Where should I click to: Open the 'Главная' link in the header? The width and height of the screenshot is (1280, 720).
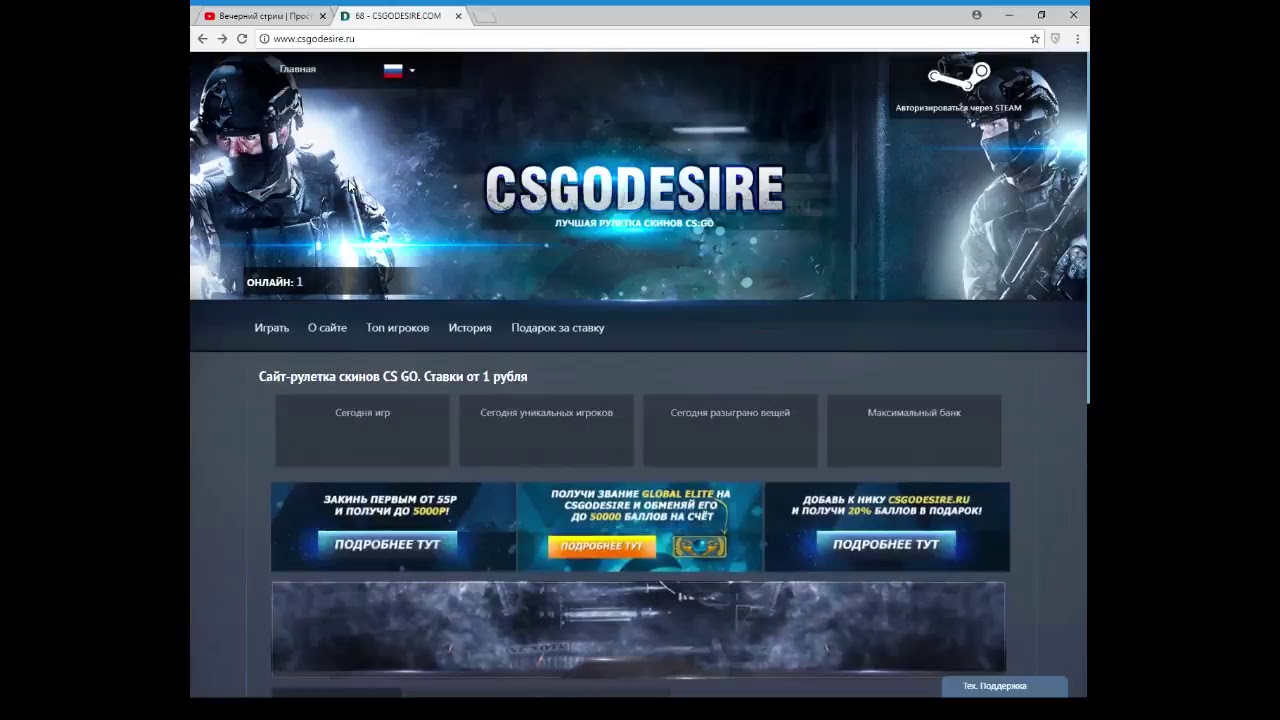[297, 69]
